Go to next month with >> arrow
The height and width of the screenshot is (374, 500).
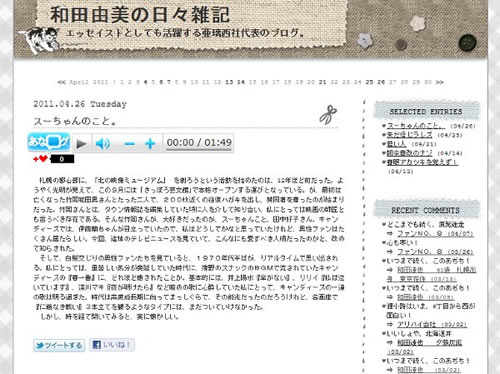click(440, 82)
